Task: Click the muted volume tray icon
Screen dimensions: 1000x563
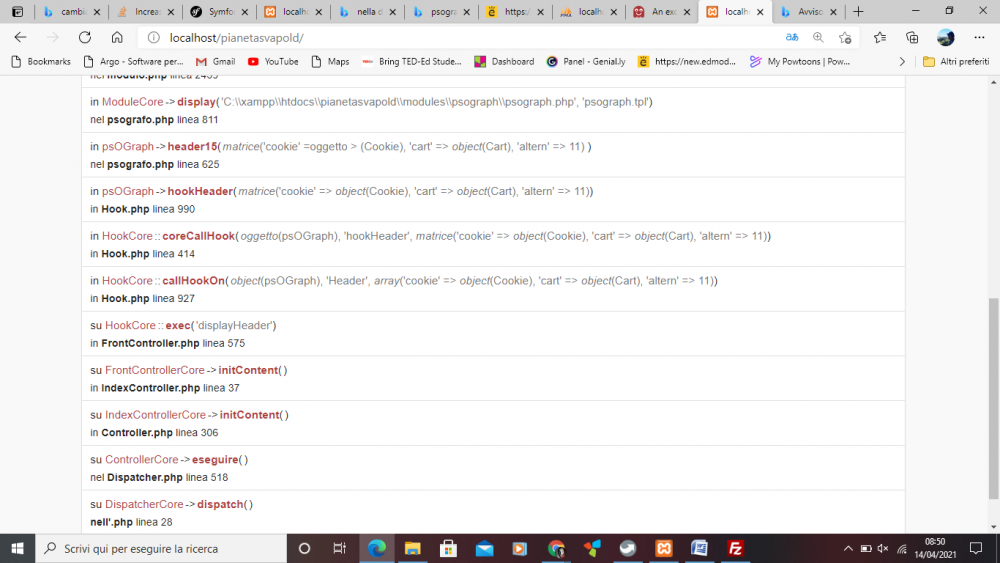Action: 883,548
